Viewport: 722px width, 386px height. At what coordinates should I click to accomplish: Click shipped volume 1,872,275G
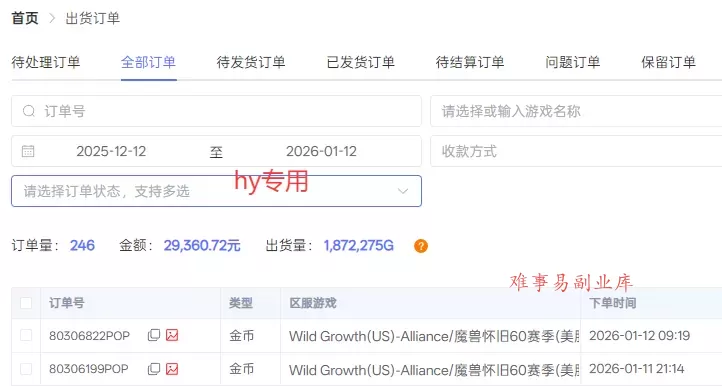[x=359, y=246]
